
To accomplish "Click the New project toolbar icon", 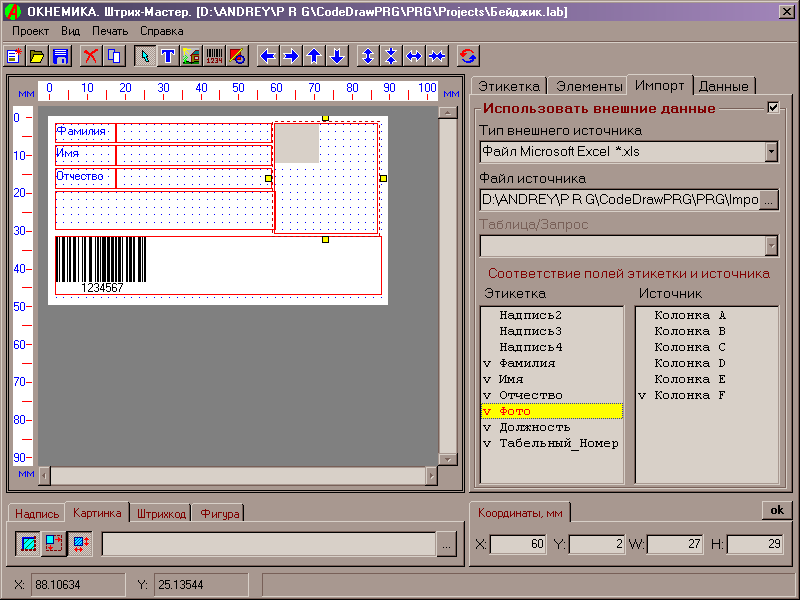I will [14, 56].
